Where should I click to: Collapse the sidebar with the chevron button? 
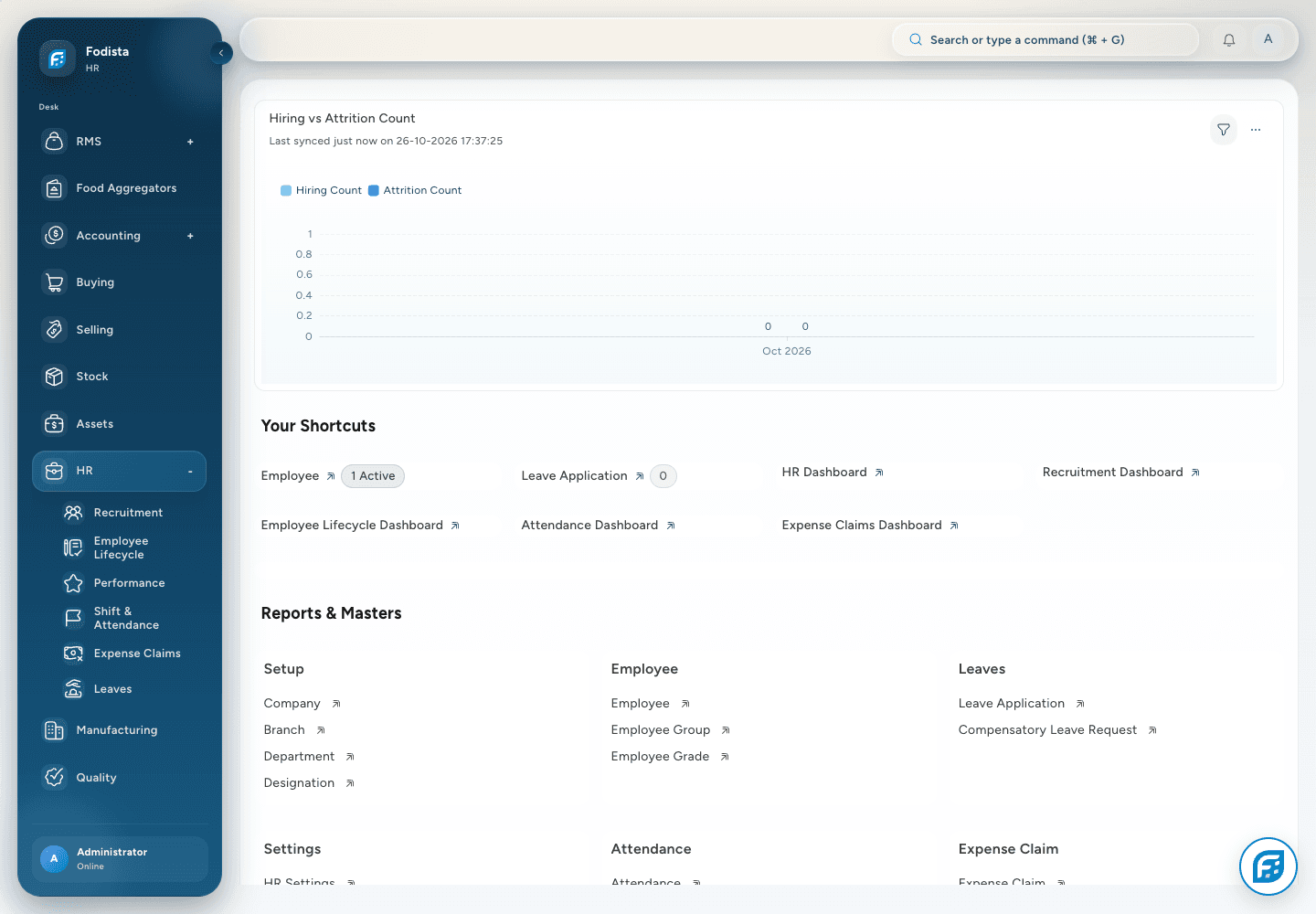pyautogui.click(x=221, y=53)
